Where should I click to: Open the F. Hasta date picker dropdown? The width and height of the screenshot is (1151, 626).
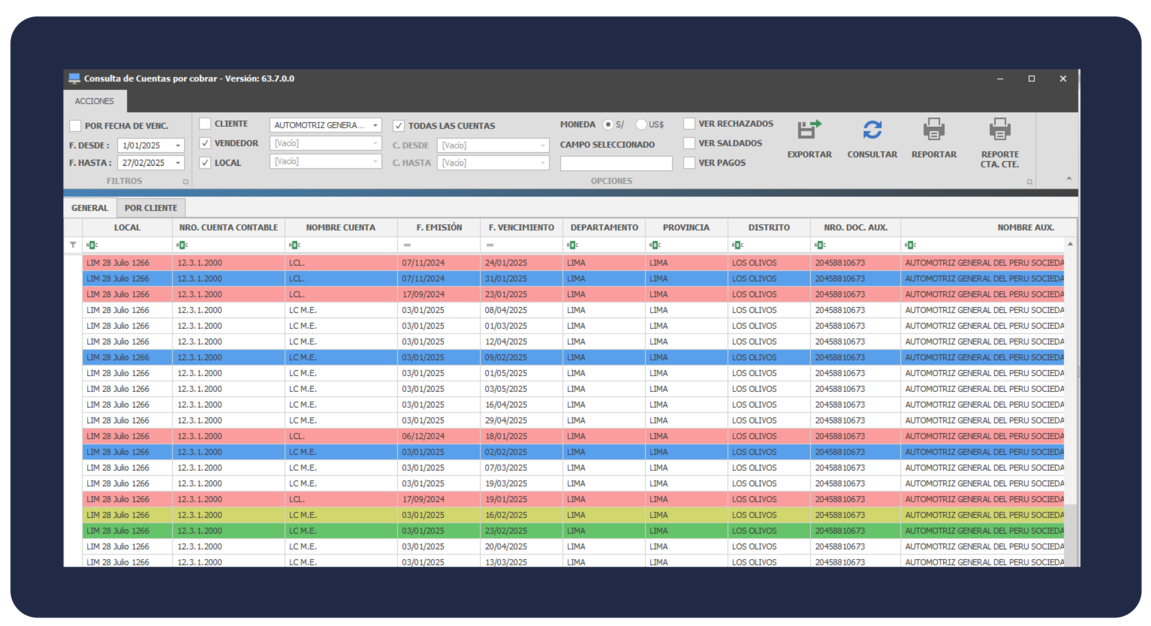[178, 163]
